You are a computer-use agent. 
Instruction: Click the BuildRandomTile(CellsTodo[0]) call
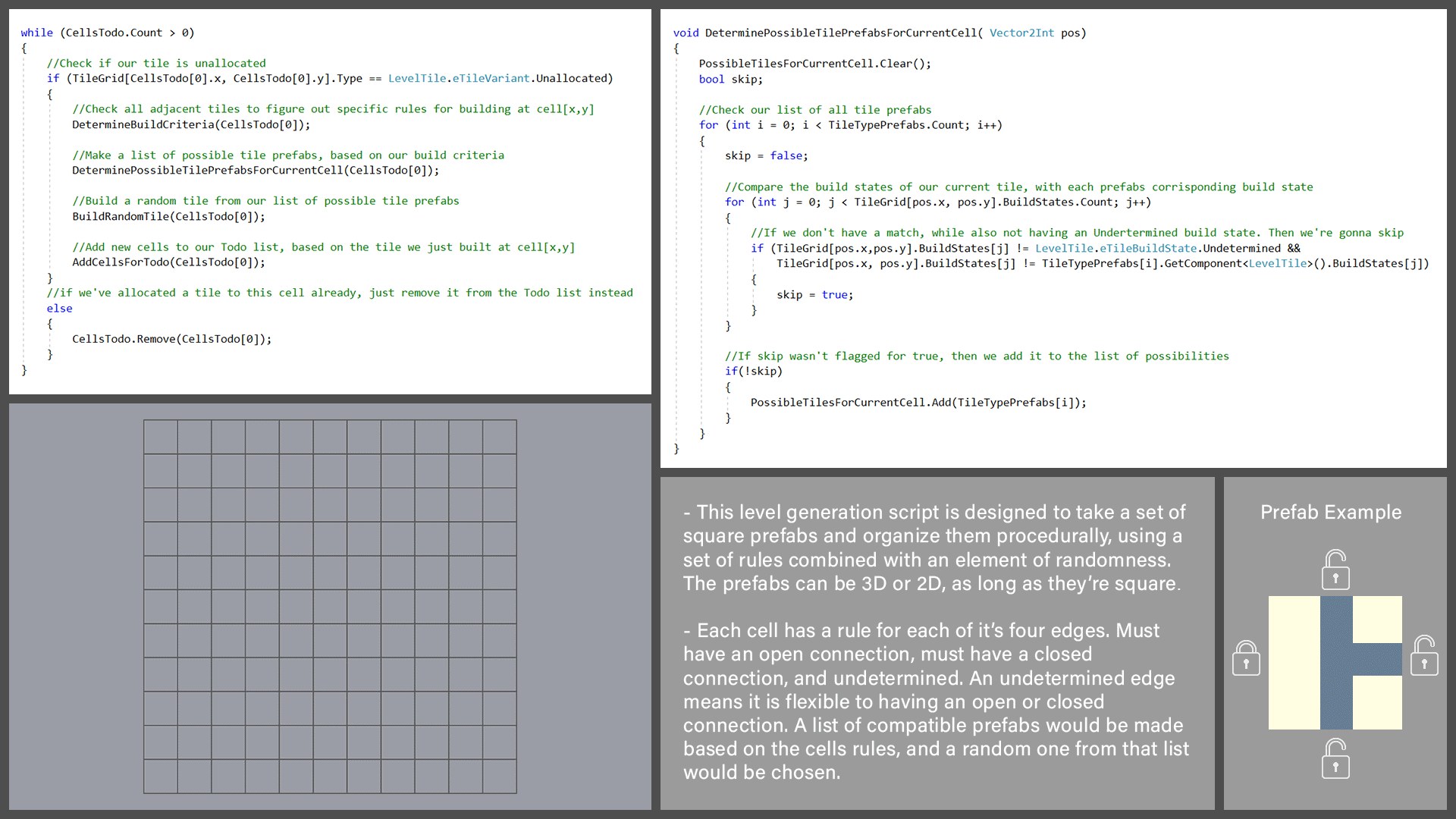[168, 217]
